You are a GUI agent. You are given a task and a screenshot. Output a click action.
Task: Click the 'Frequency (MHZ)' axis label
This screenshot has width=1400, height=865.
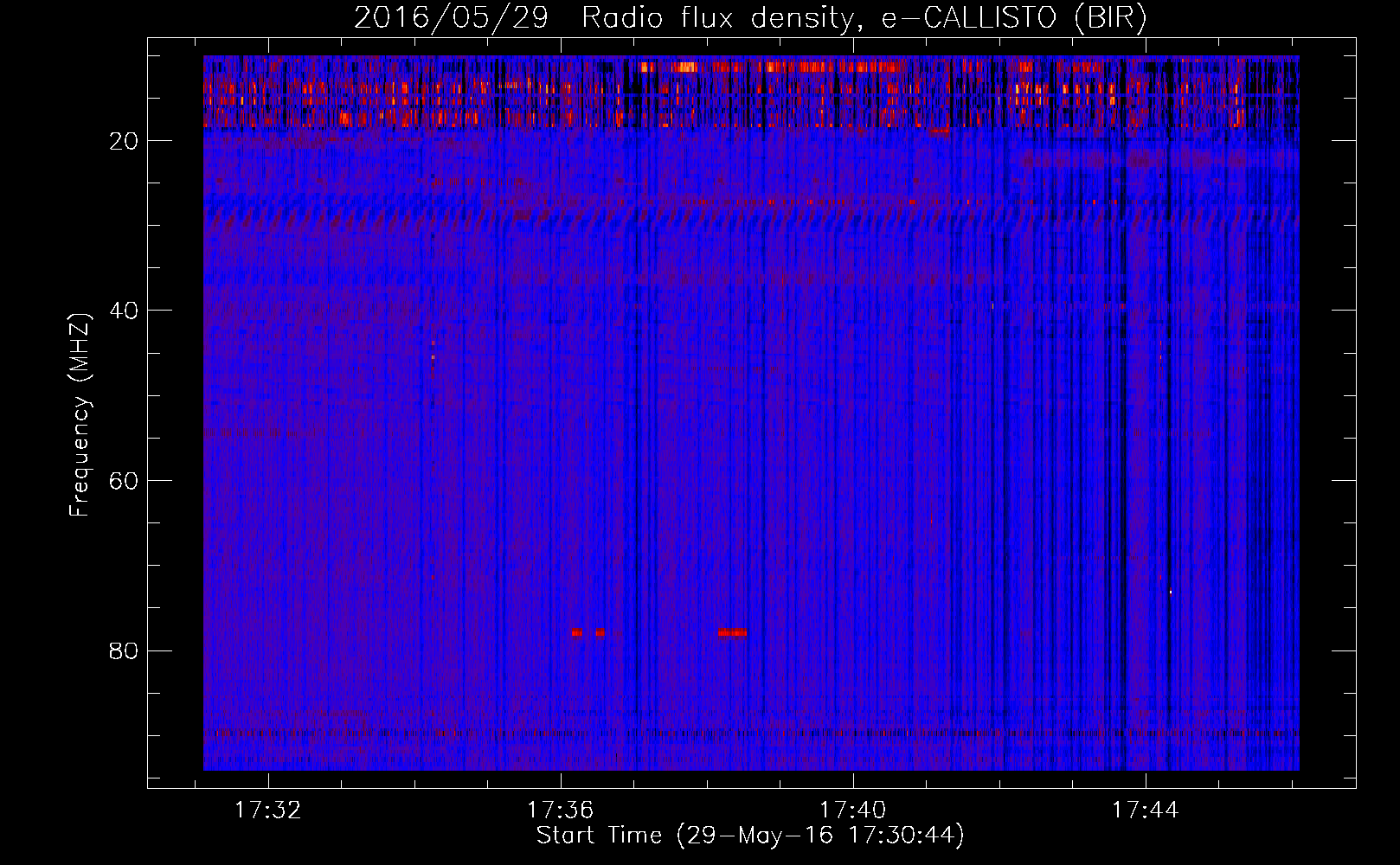click(80, 415)
